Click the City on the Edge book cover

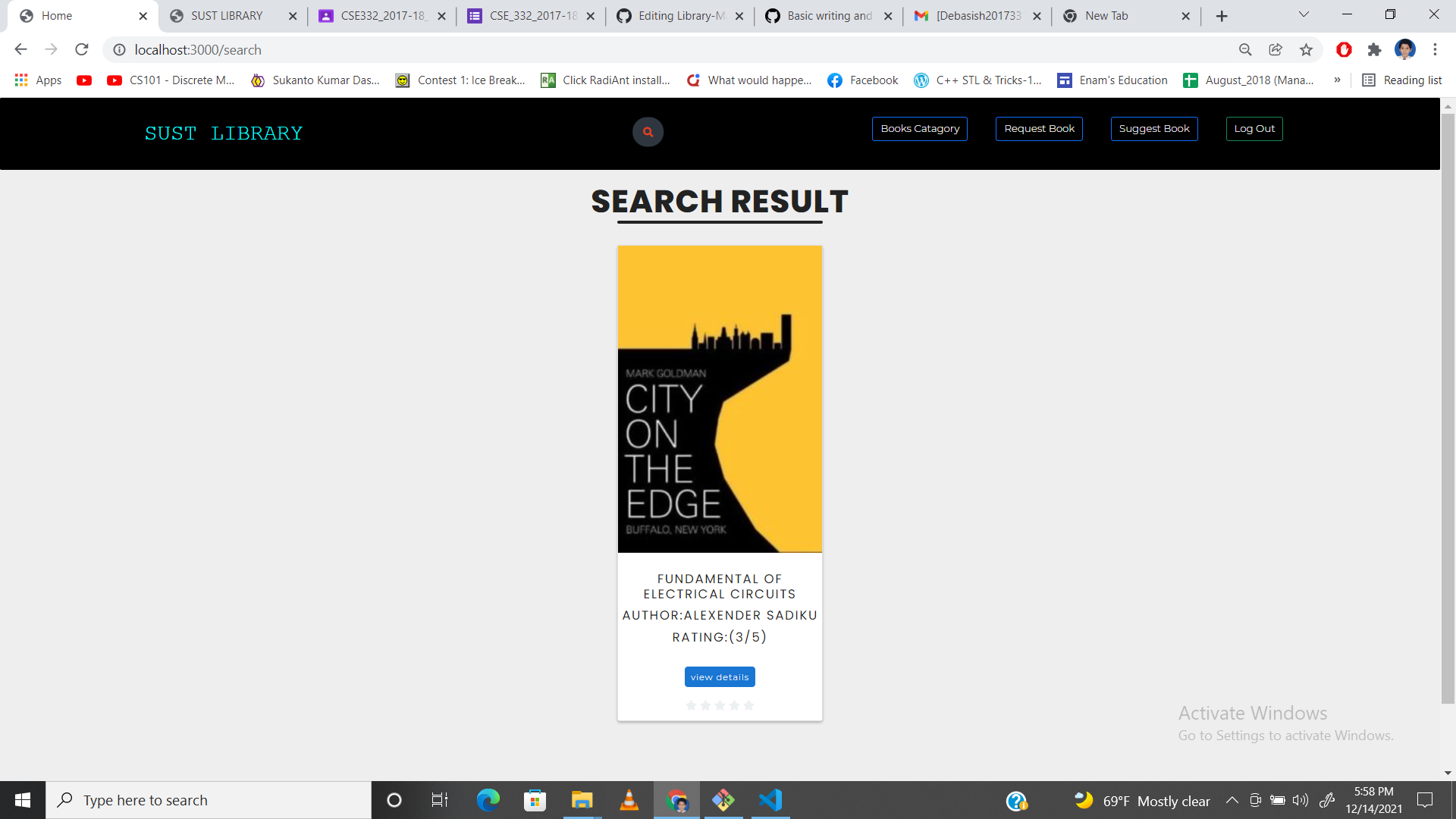(x=720, y=399)
